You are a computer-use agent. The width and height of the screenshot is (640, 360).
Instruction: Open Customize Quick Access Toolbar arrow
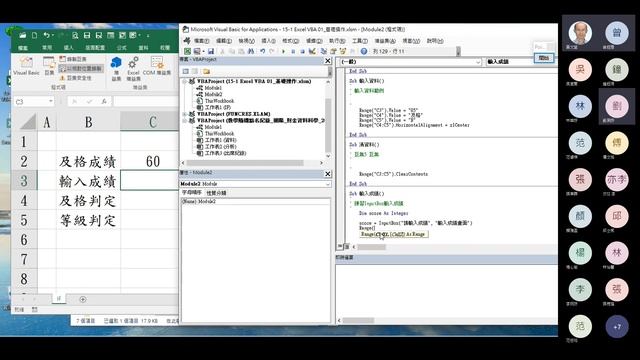[x=148, y=36]
